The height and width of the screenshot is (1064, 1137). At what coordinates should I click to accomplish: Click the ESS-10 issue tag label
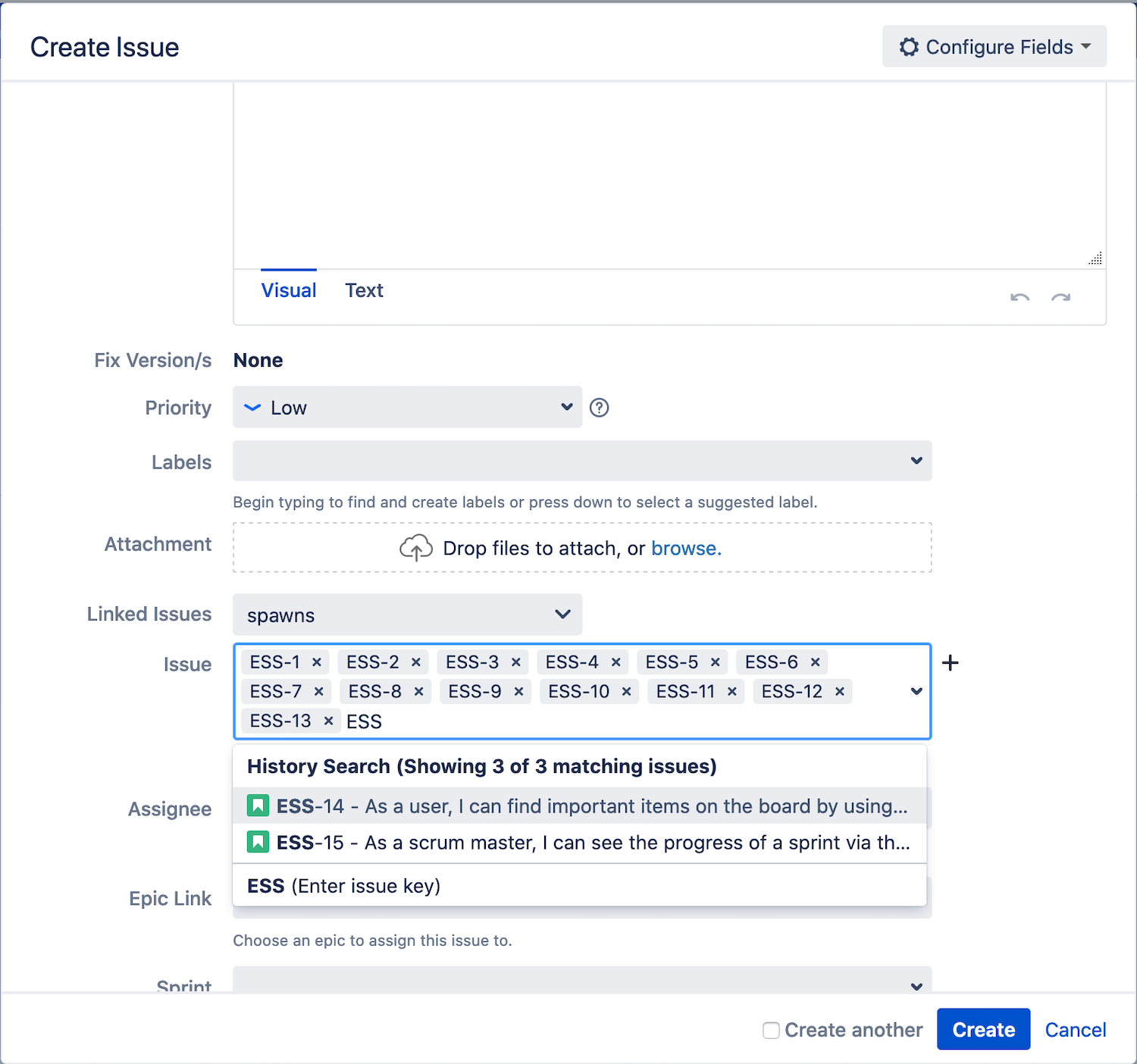click(x=579, y=692)
